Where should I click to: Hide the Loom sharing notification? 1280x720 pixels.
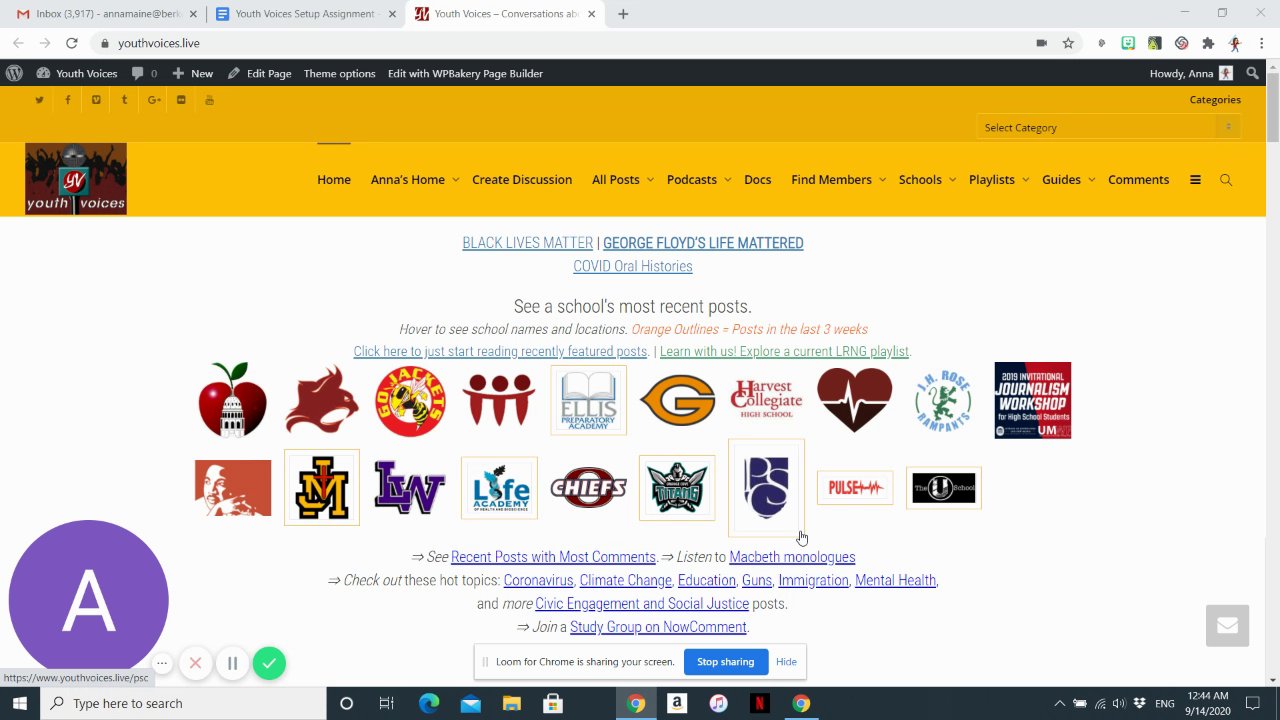786,661
